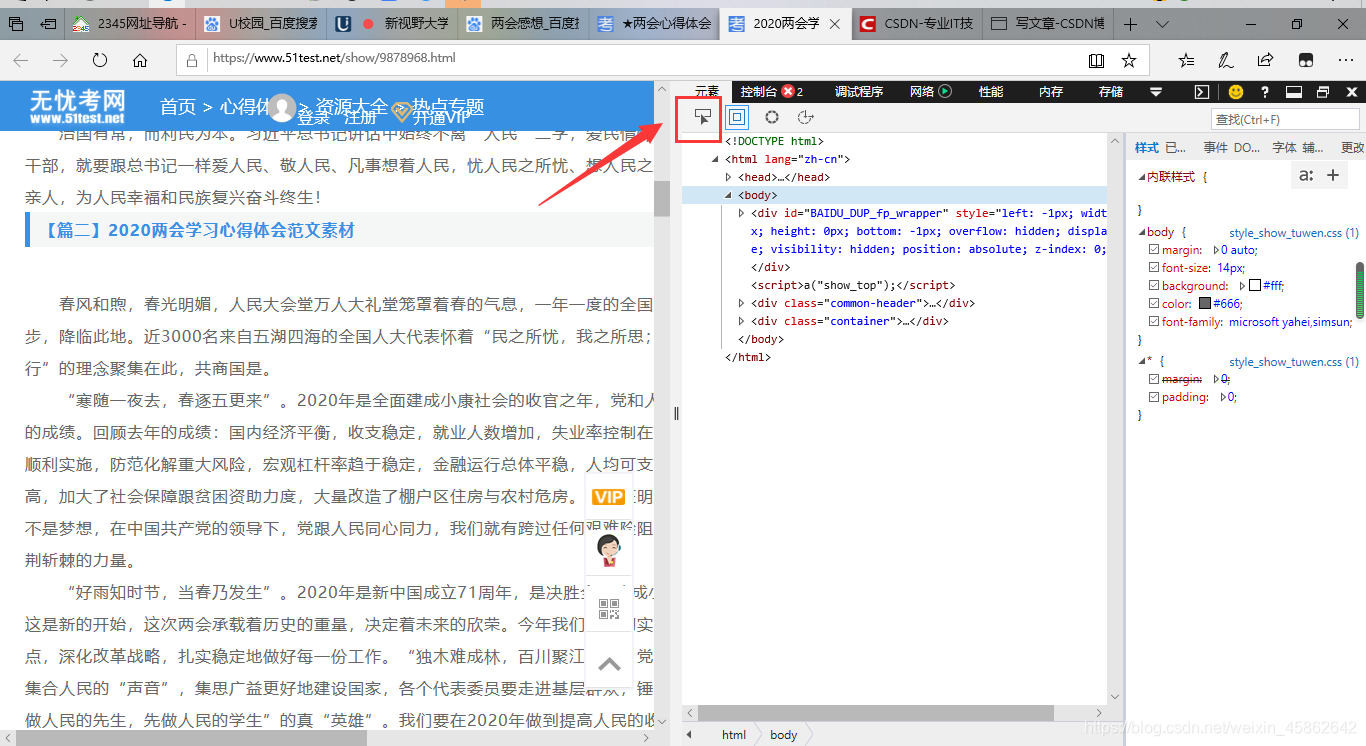
Task: Select the Events pane tab 事件
Action: pos(1215,147)
